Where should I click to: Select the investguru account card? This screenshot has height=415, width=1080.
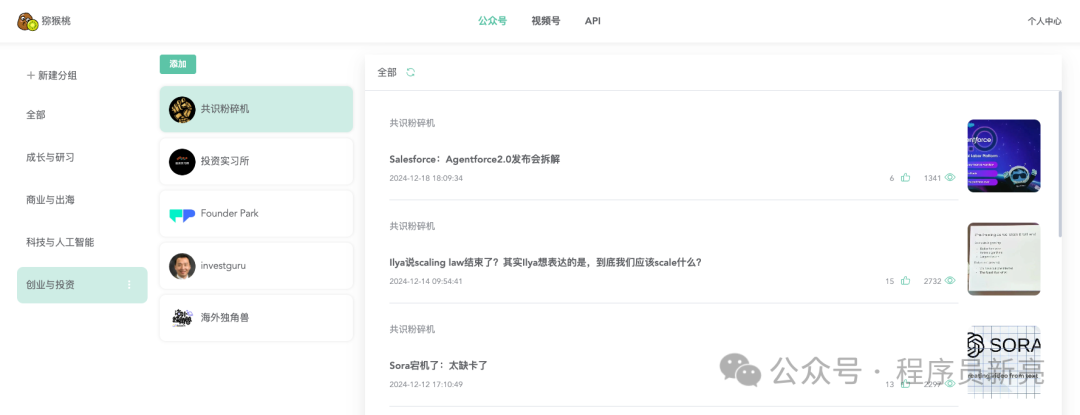tap(256, 266)
